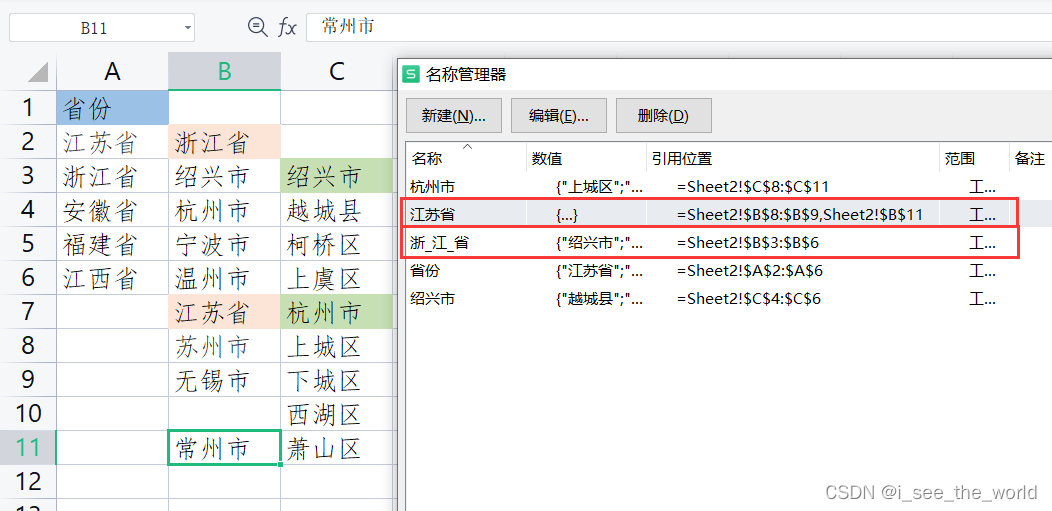Select the 绍兴市 name row in the manager
Viewport: 1052px width, 511px height.
pyautogui.click(x=729, y=298)
